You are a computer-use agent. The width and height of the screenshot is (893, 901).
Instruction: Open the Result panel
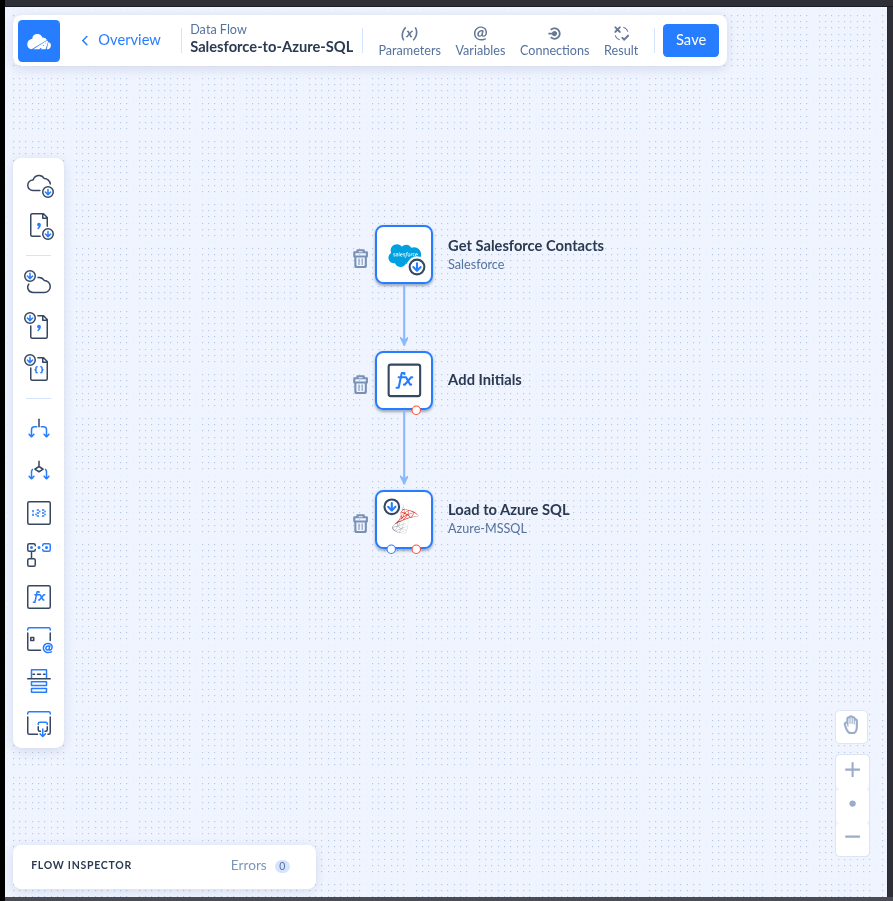[x=621, y=41]
